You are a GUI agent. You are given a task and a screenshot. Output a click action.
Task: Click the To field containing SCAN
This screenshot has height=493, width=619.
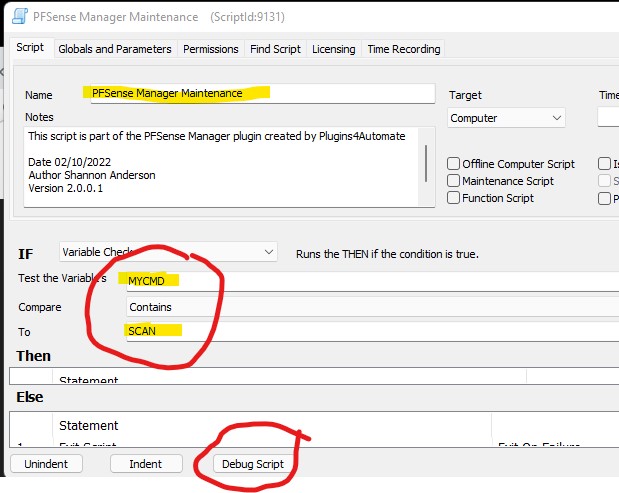point(370,331)
